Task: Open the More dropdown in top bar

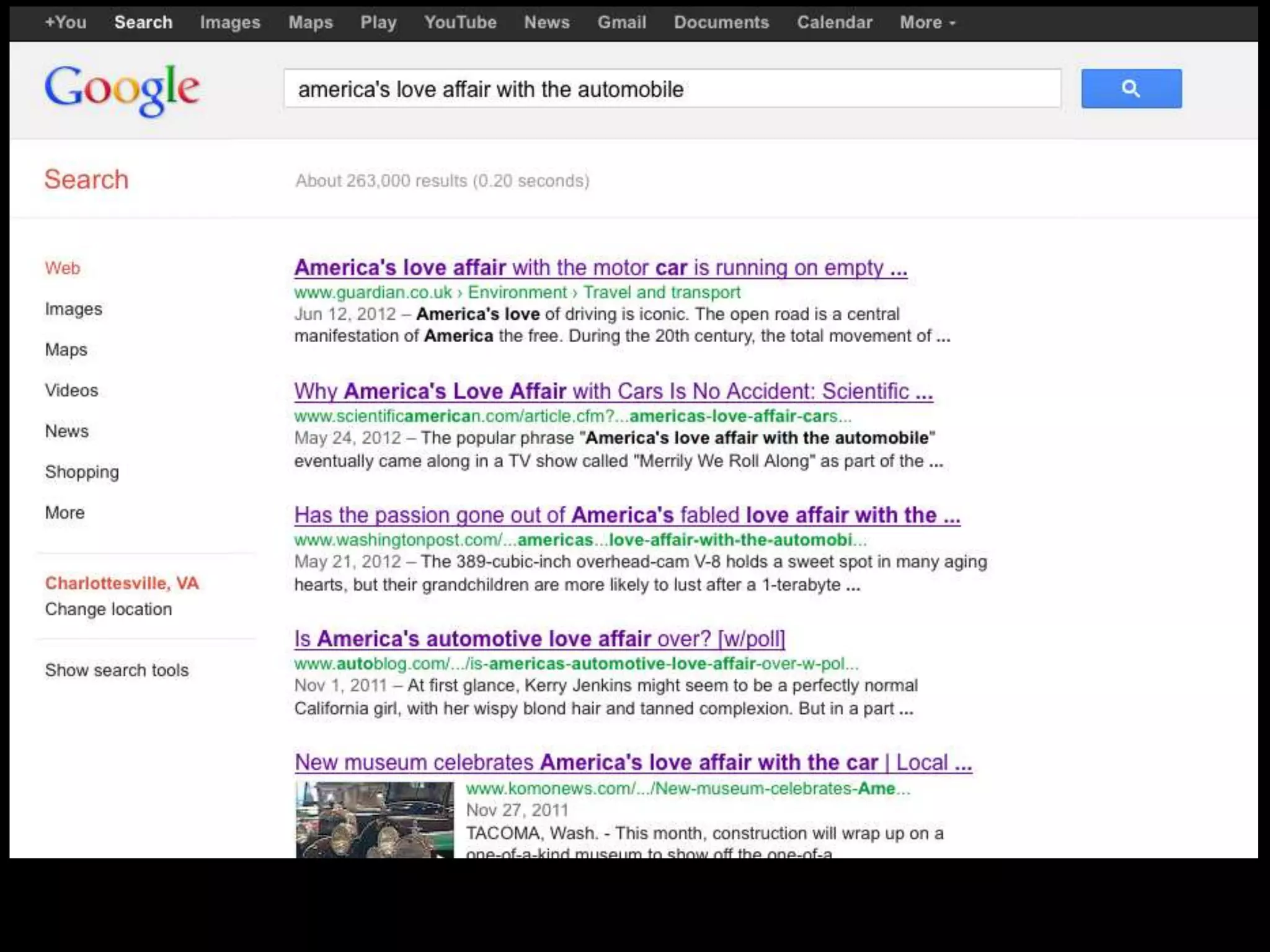Action: coord(927,22)
